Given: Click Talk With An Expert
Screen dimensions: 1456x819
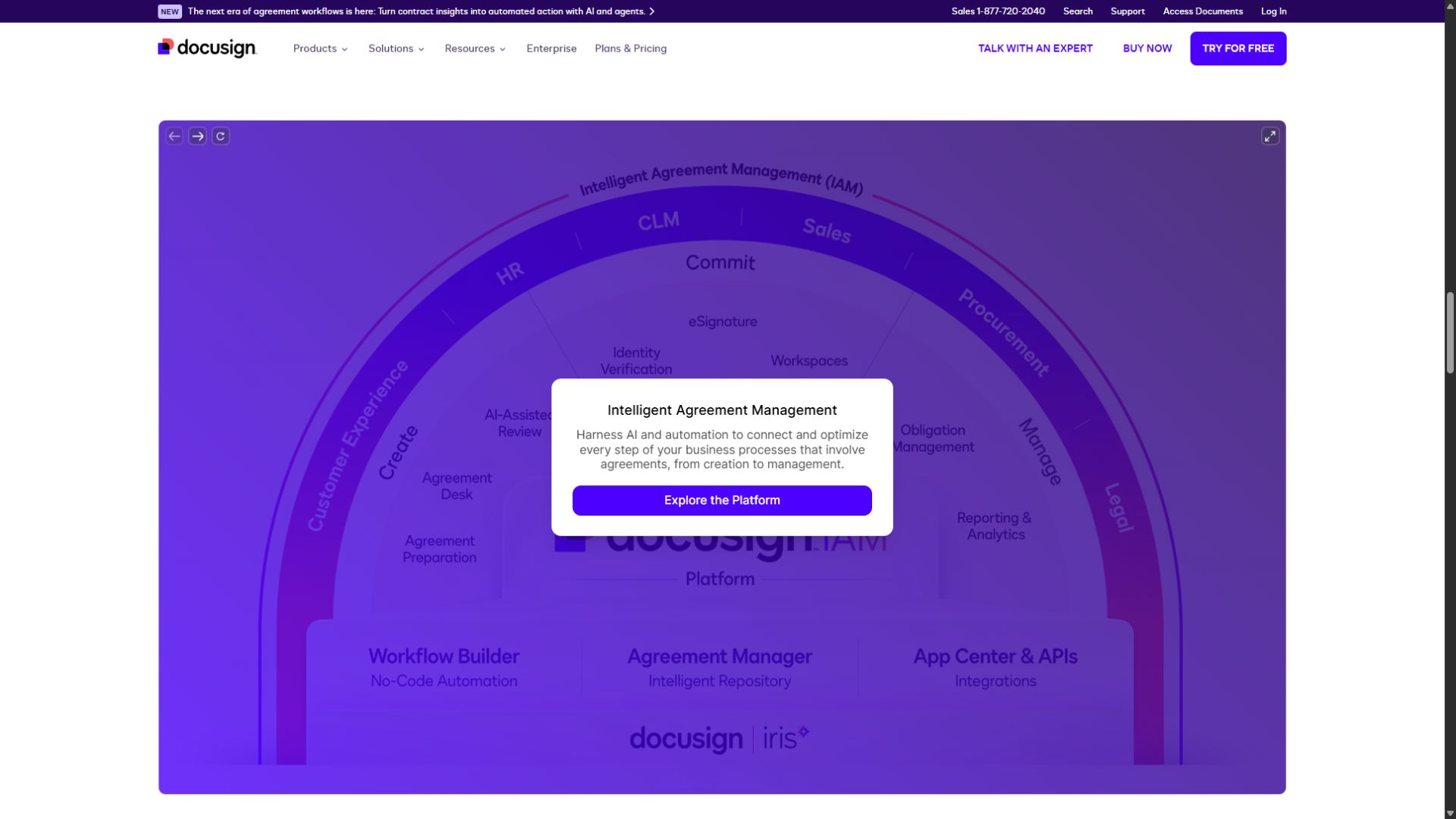Looking at the screenshot, I should 1035,49.
